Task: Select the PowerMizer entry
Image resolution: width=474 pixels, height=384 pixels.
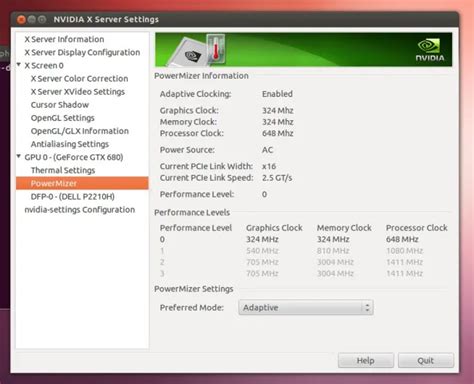Action: pos(82,183)
